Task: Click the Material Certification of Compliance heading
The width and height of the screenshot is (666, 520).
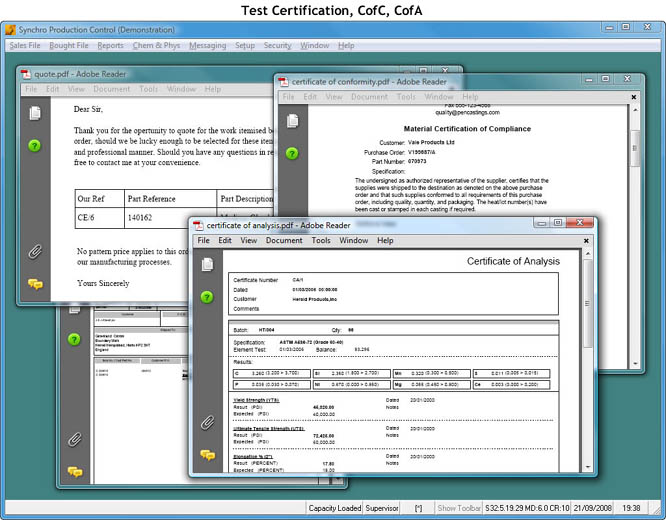Action: point(467,129)
